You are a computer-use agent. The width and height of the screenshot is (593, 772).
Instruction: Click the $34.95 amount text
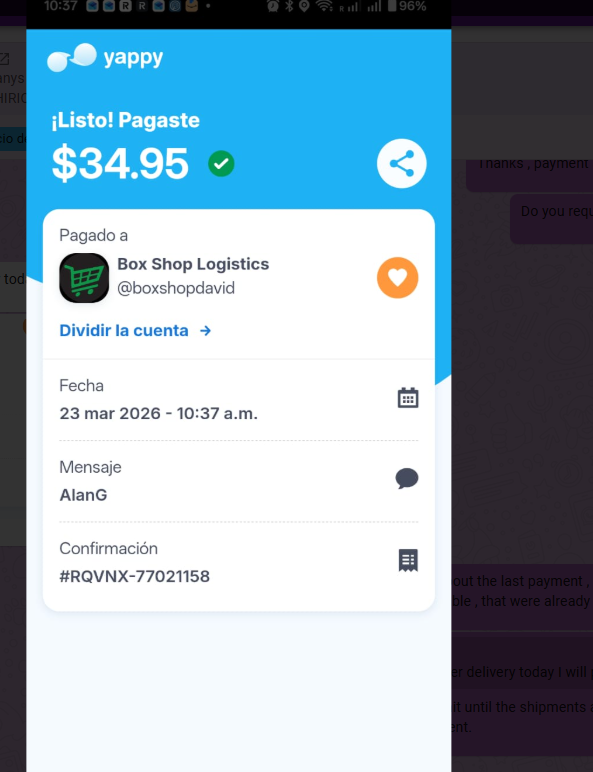pos(120,163)
